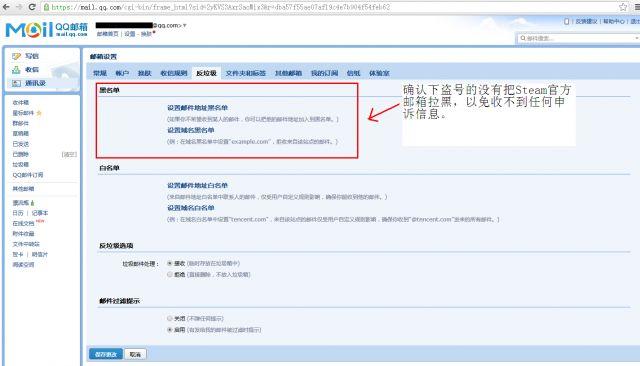Select the 反垃圾 settings tab
The width and height of the screenshot is (640, 366).
206,73
